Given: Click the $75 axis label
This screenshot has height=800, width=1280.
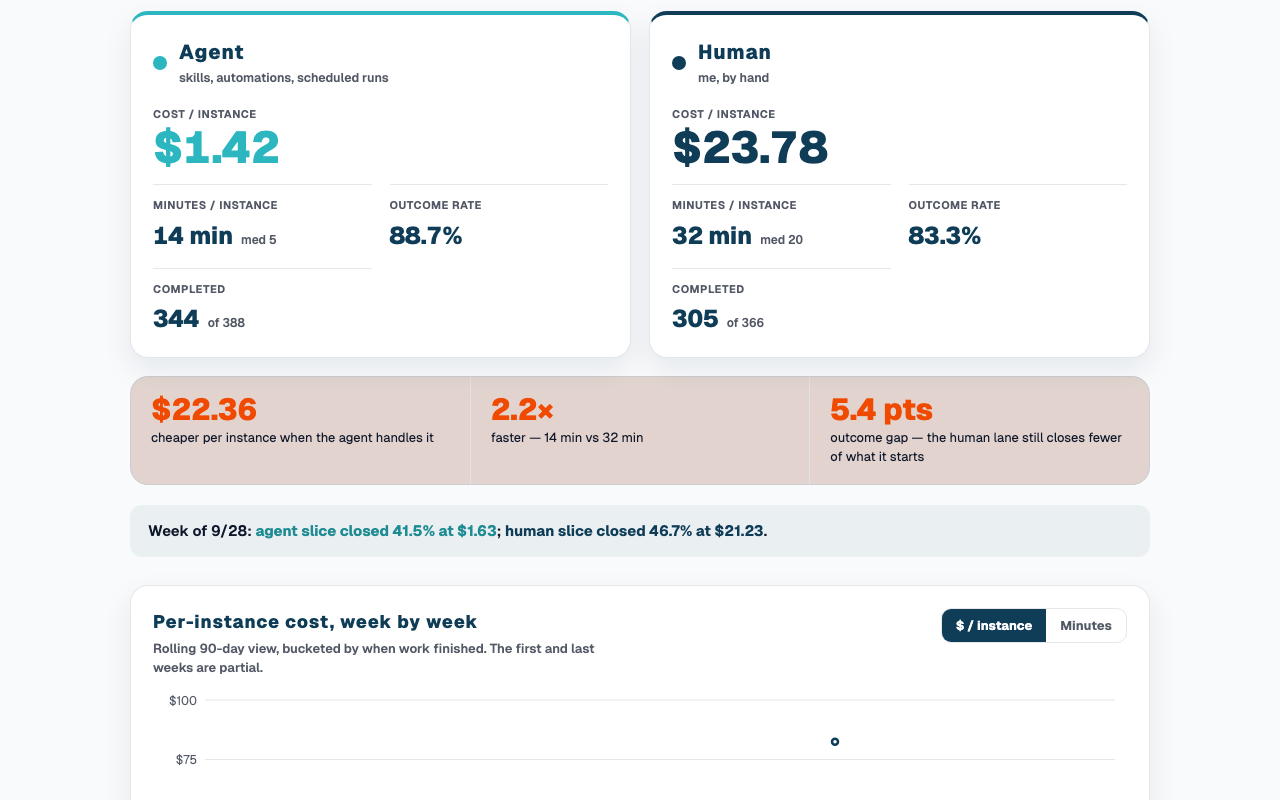Looking at the screenshot, I should (186, 760).
